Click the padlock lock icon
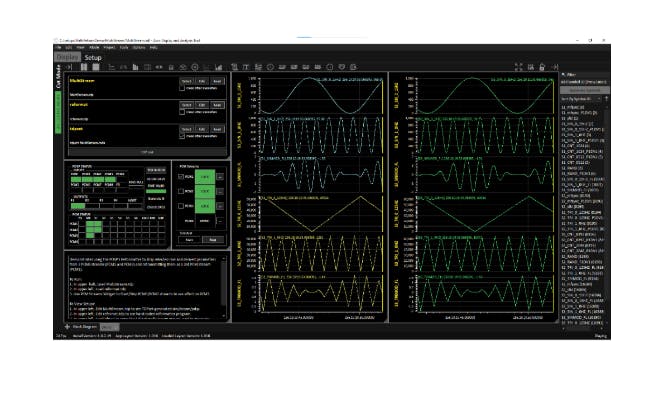The image size is (664, 403). pyautogui.click(x=542, y=67)
